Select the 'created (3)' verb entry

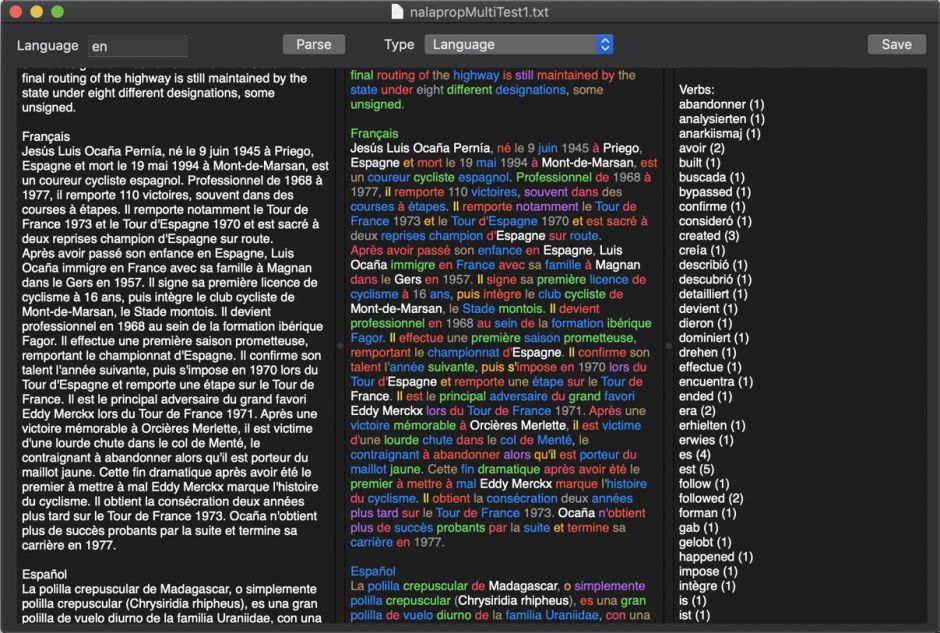[x=713, y=235]
